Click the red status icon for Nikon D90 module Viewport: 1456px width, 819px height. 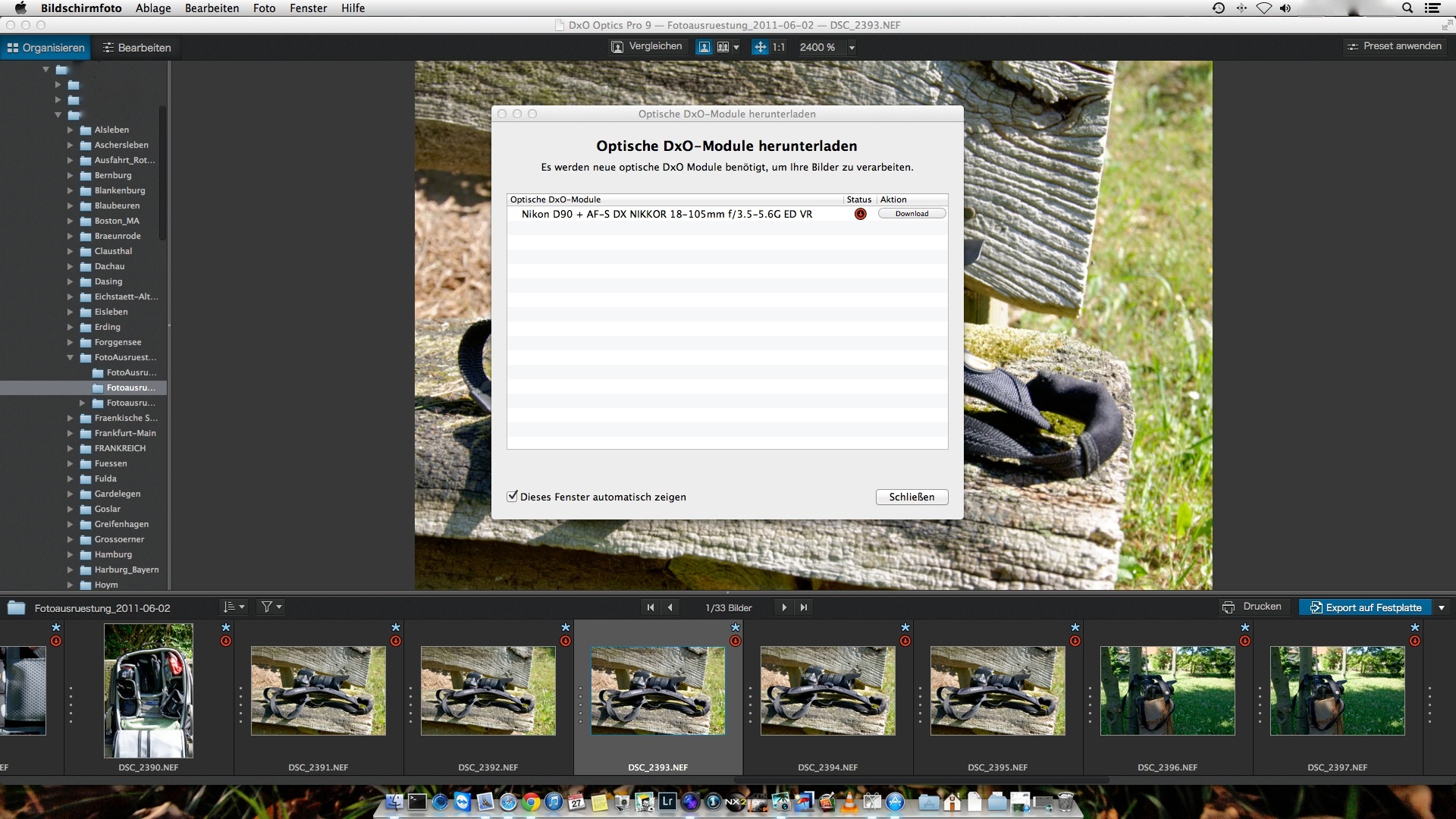(x=860, y=214)
